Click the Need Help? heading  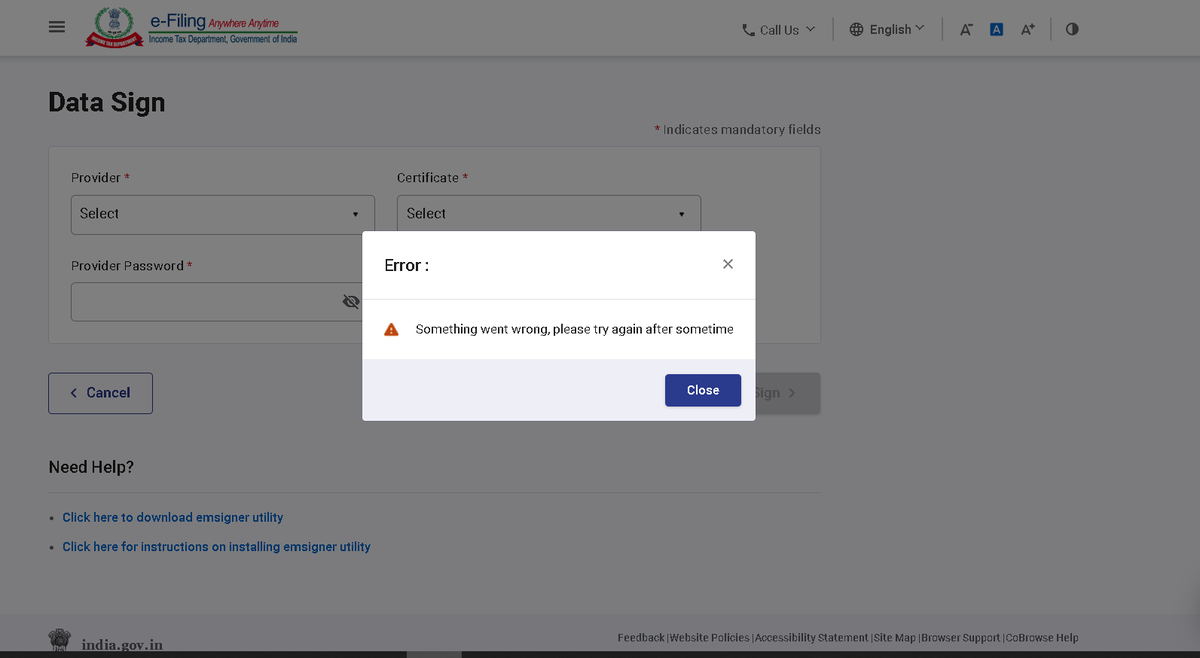pyautogui.click(x=91, y=467)
